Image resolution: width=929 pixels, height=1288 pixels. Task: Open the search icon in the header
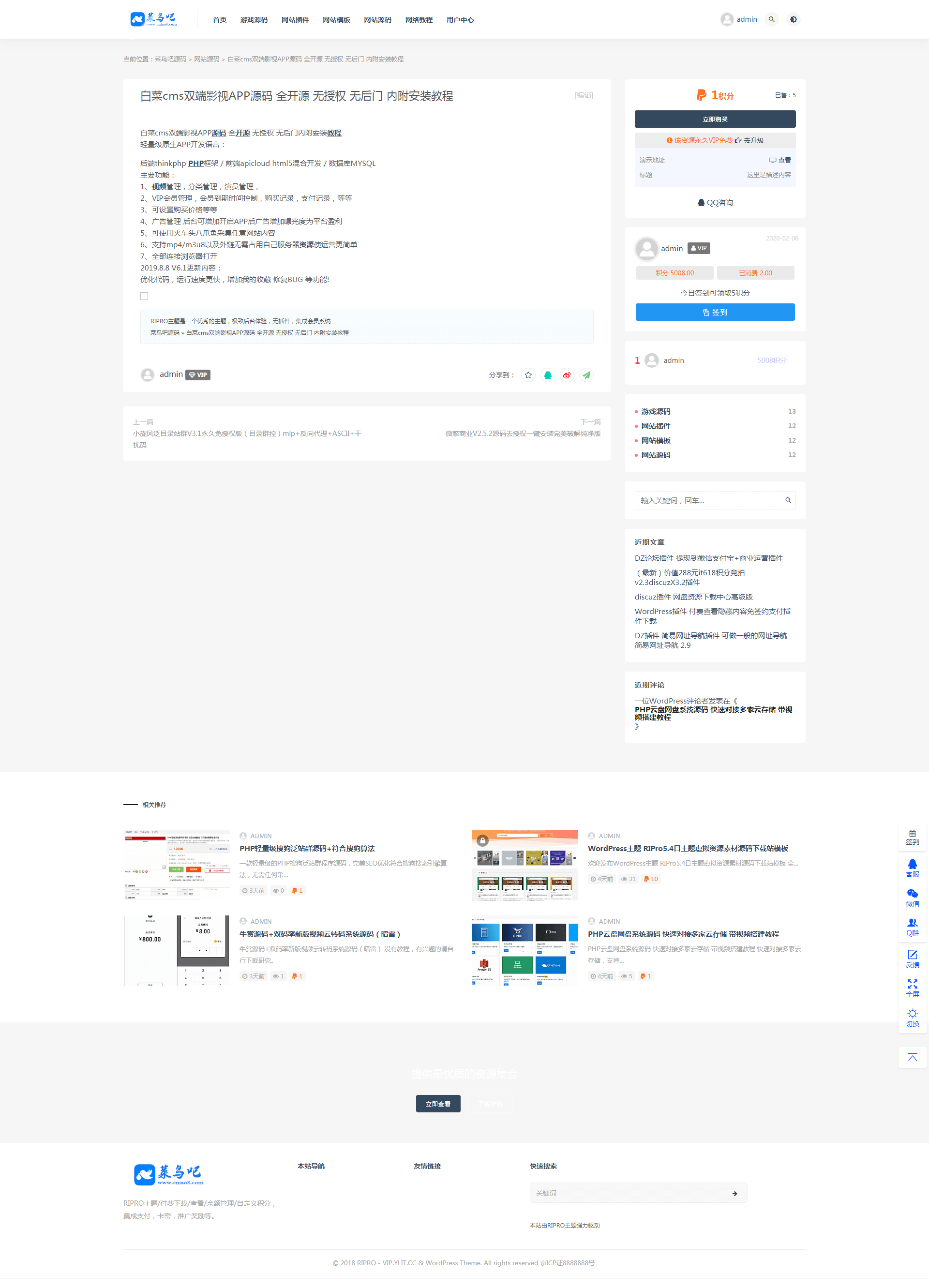[x=771, y=19]
